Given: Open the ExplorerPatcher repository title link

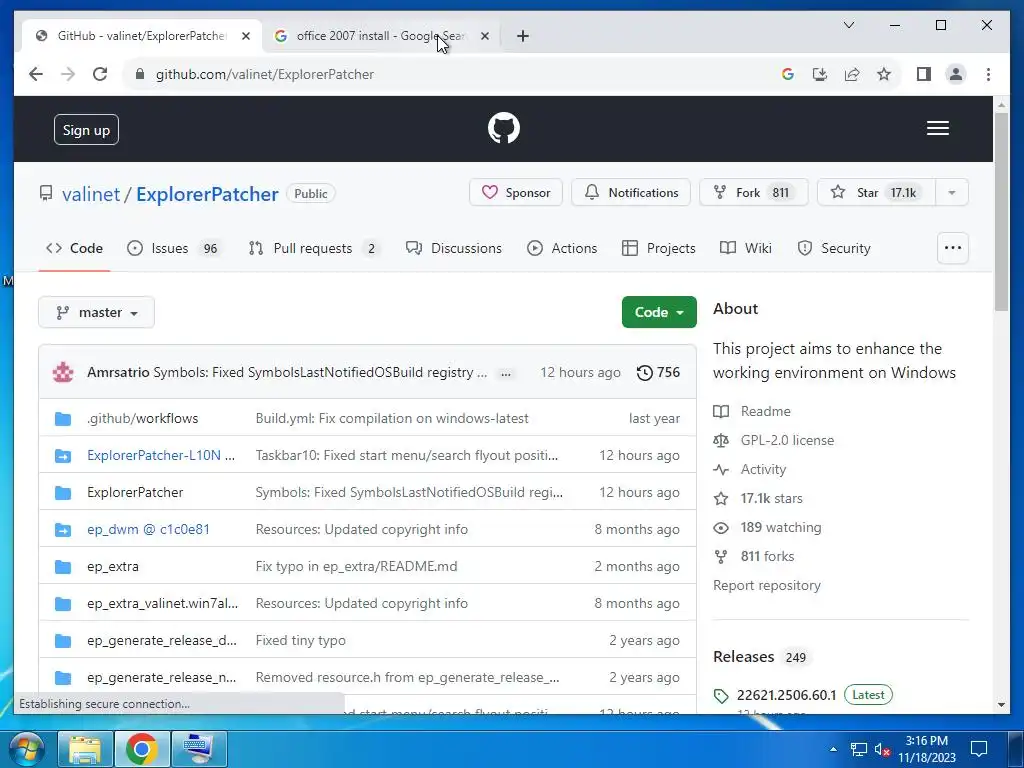Looking at the screenshot, I should point(207,194).
